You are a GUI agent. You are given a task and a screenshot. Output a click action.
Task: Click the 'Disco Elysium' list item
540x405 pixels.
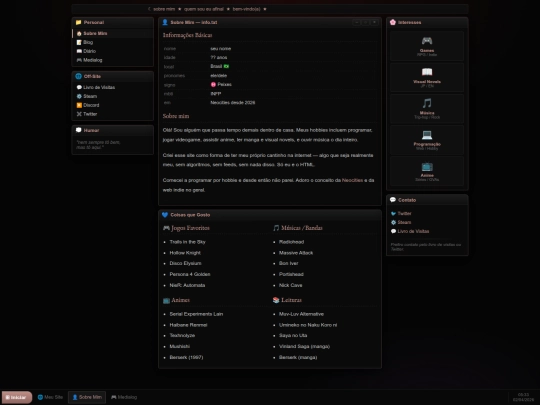pyautogui.click(x=185, y=263)
